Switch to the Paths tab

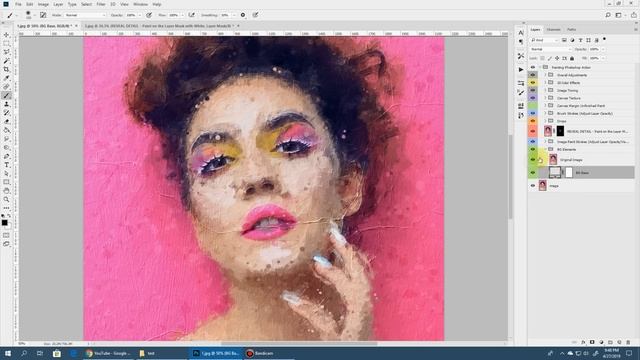tap(571, 29)
